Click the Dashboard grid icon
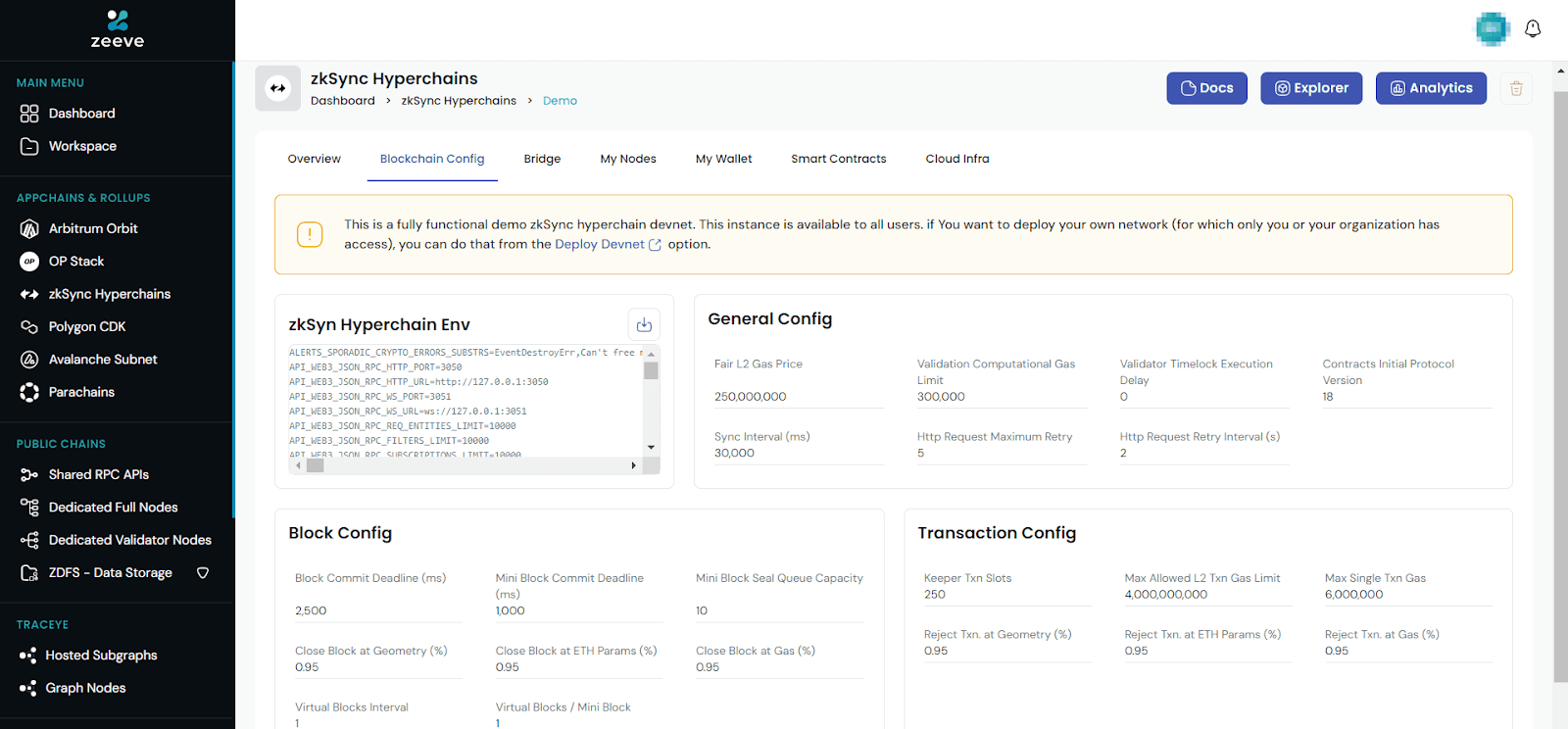Screen dimensions: 1568x729 pyautogui.click(x=29, y=114)
